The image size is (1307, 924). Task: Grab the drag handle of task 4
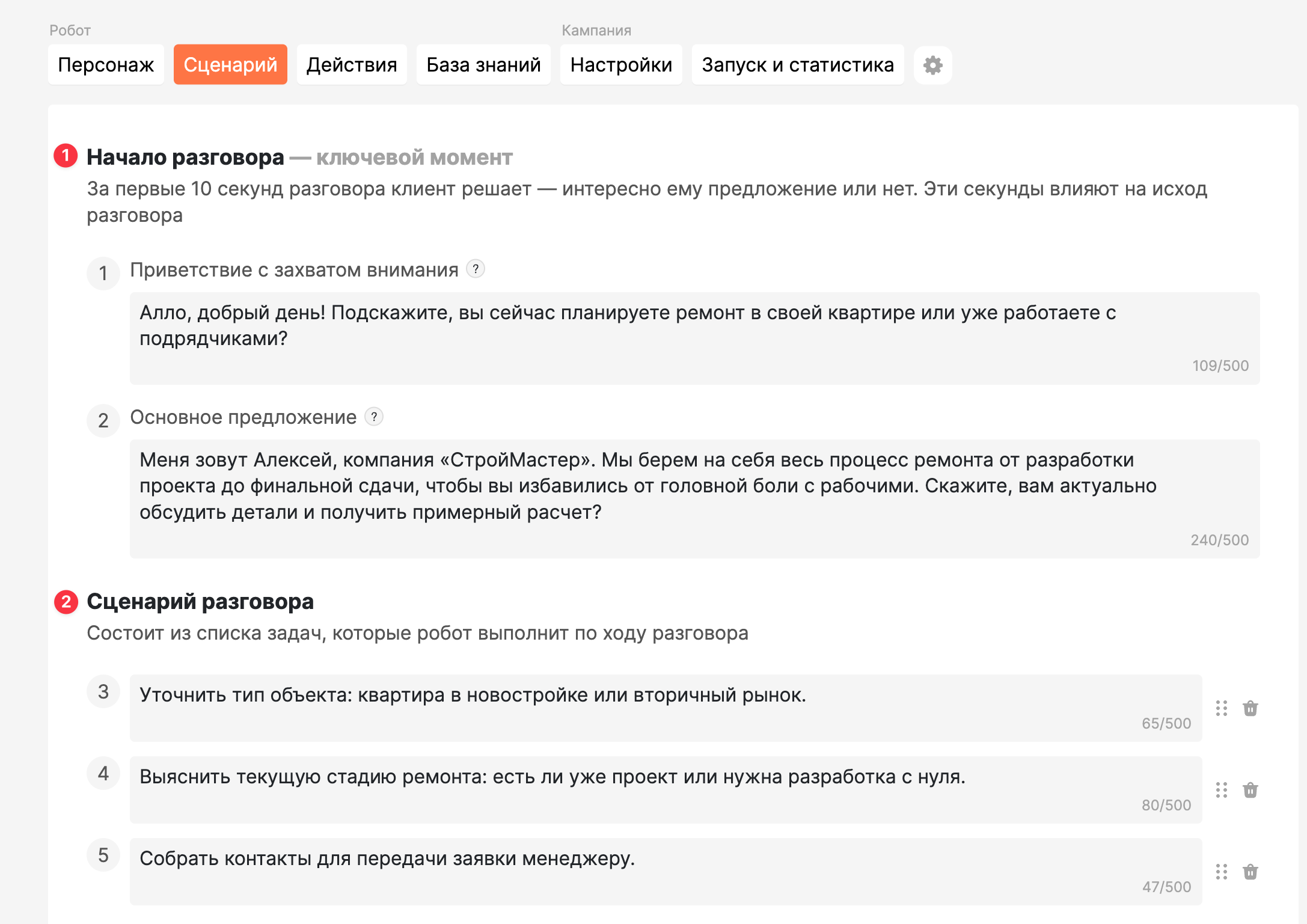pos(1222,790)
